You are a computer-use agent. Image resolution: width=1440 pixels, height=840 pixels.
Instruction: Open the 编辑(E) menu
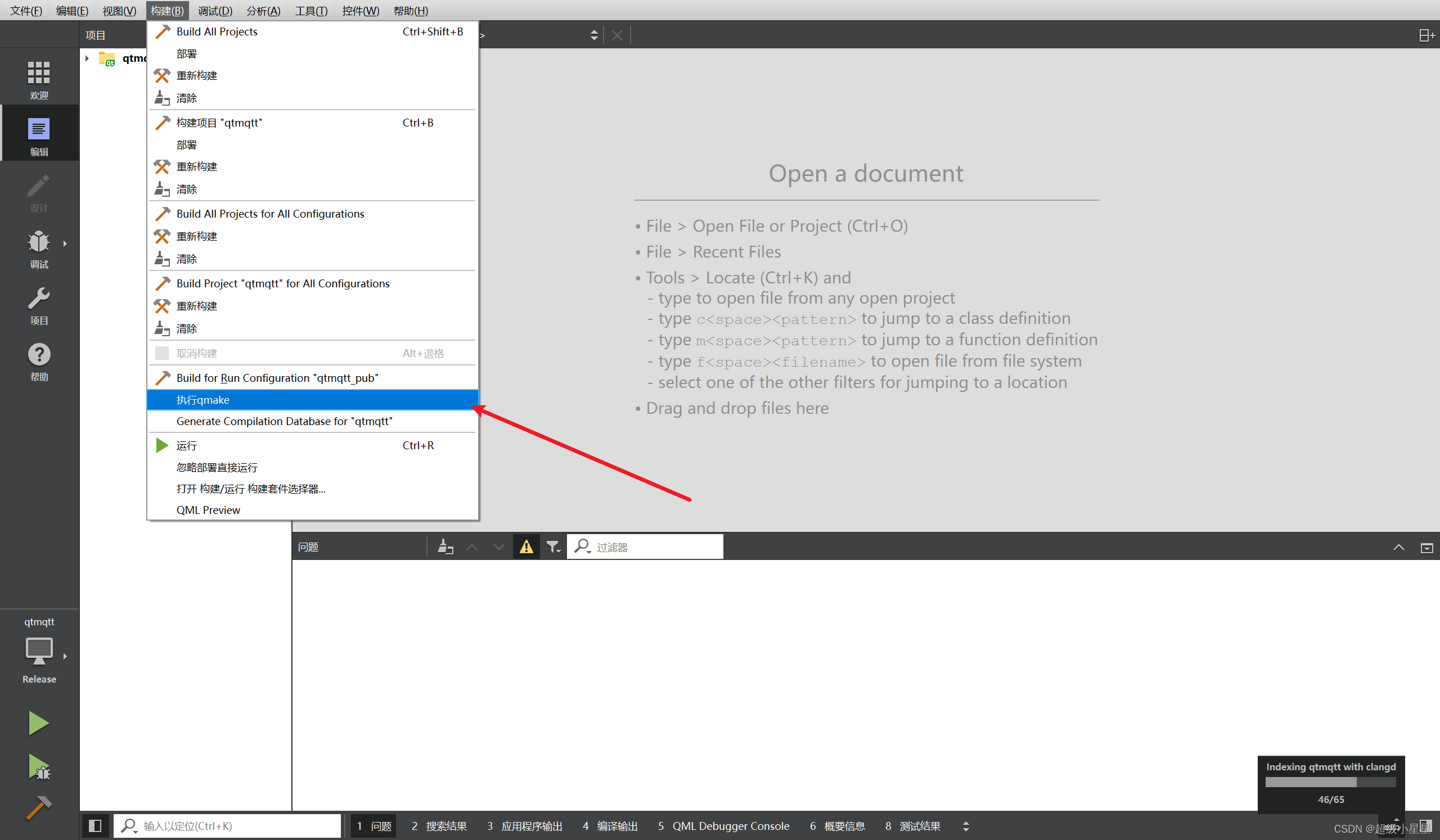pos(72,11)
